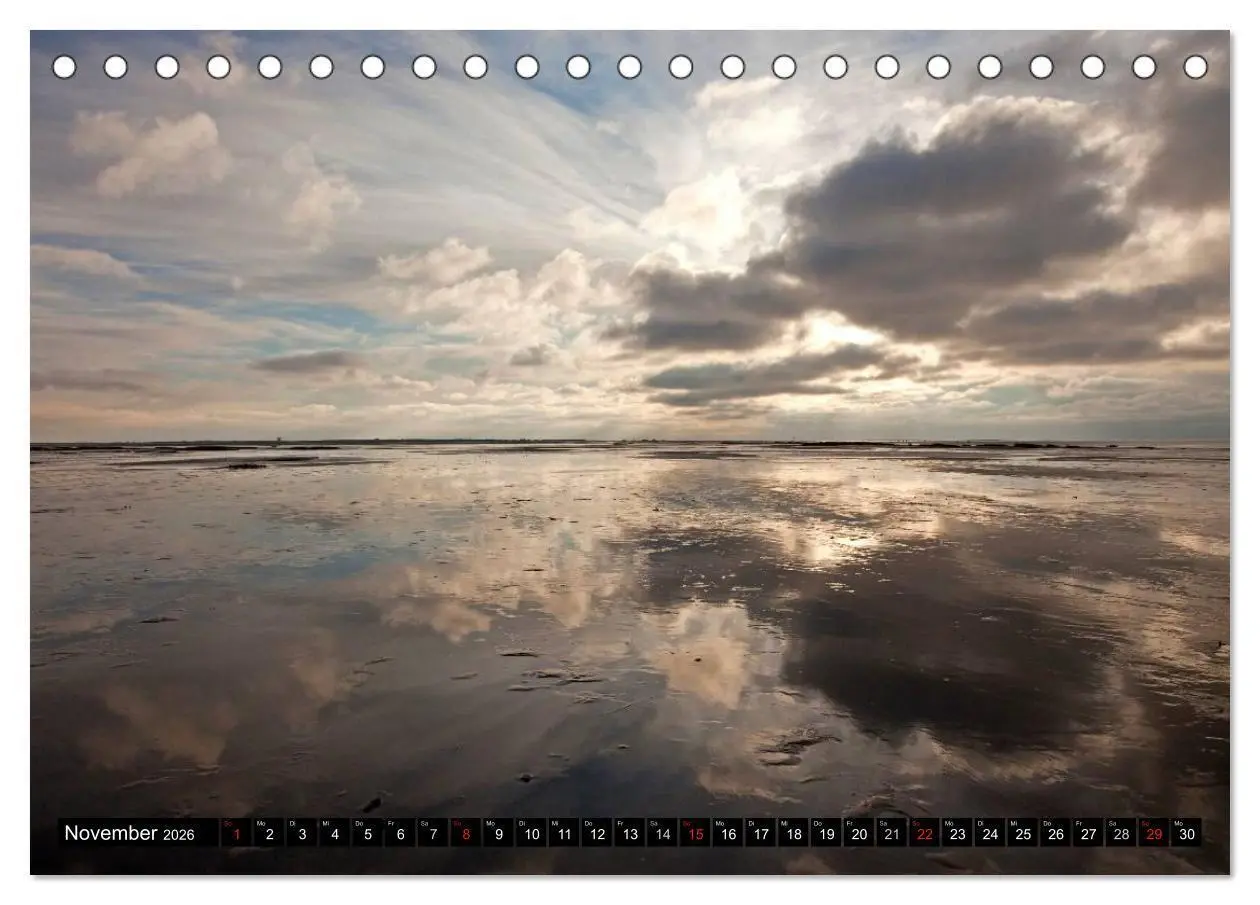Choose red date 22 on calendar strip
The width and height of the screenshot is (1260, 905).
coord(925,833)
